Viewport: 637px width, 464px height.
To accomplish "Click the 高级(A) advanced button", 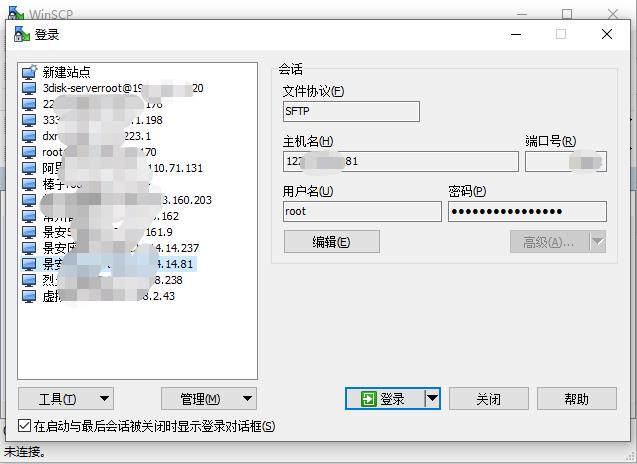I will 549,242.
